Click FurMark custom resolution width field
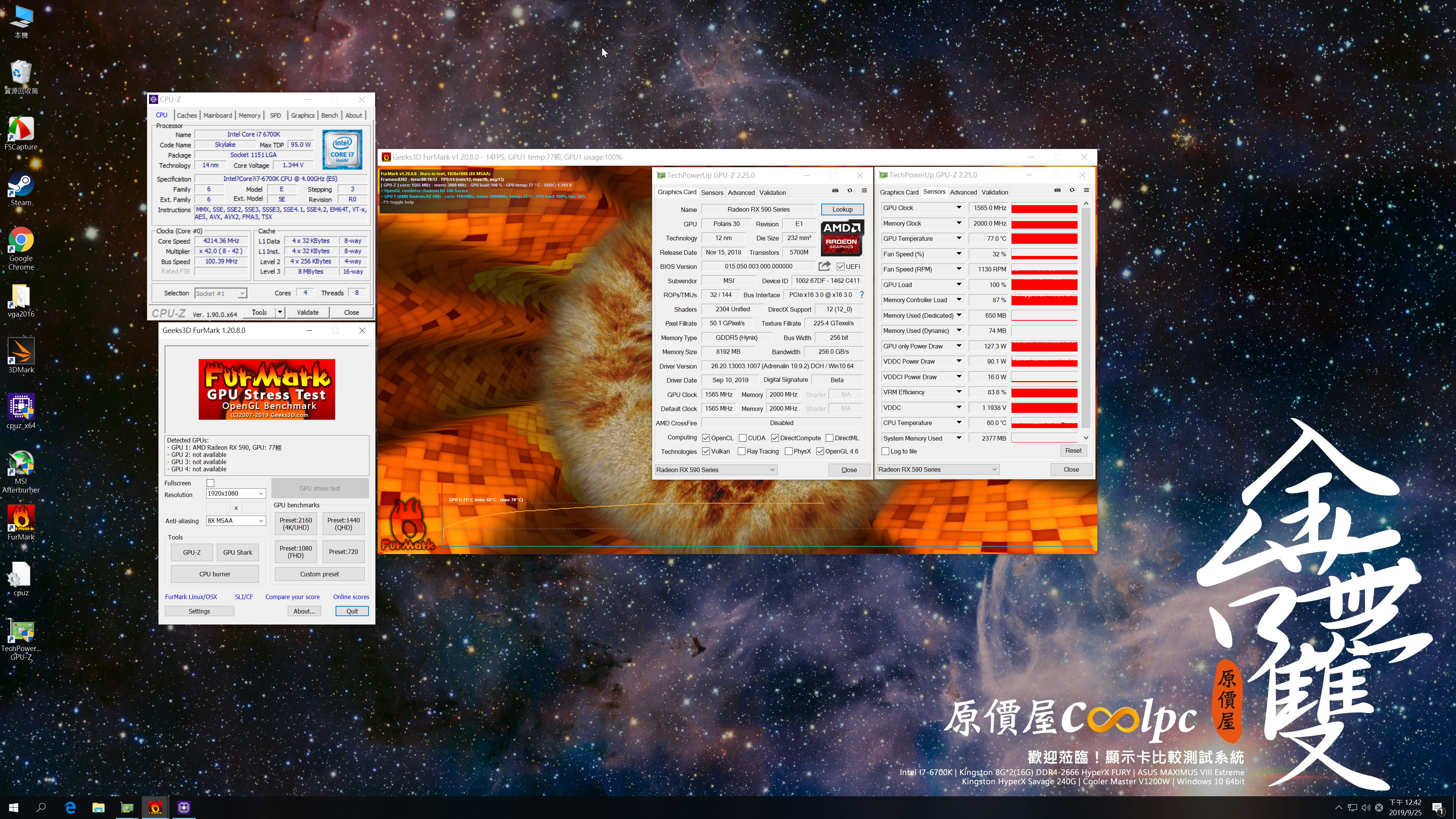The height and width of the screenshot is (819, 1456). click(218, 508)
